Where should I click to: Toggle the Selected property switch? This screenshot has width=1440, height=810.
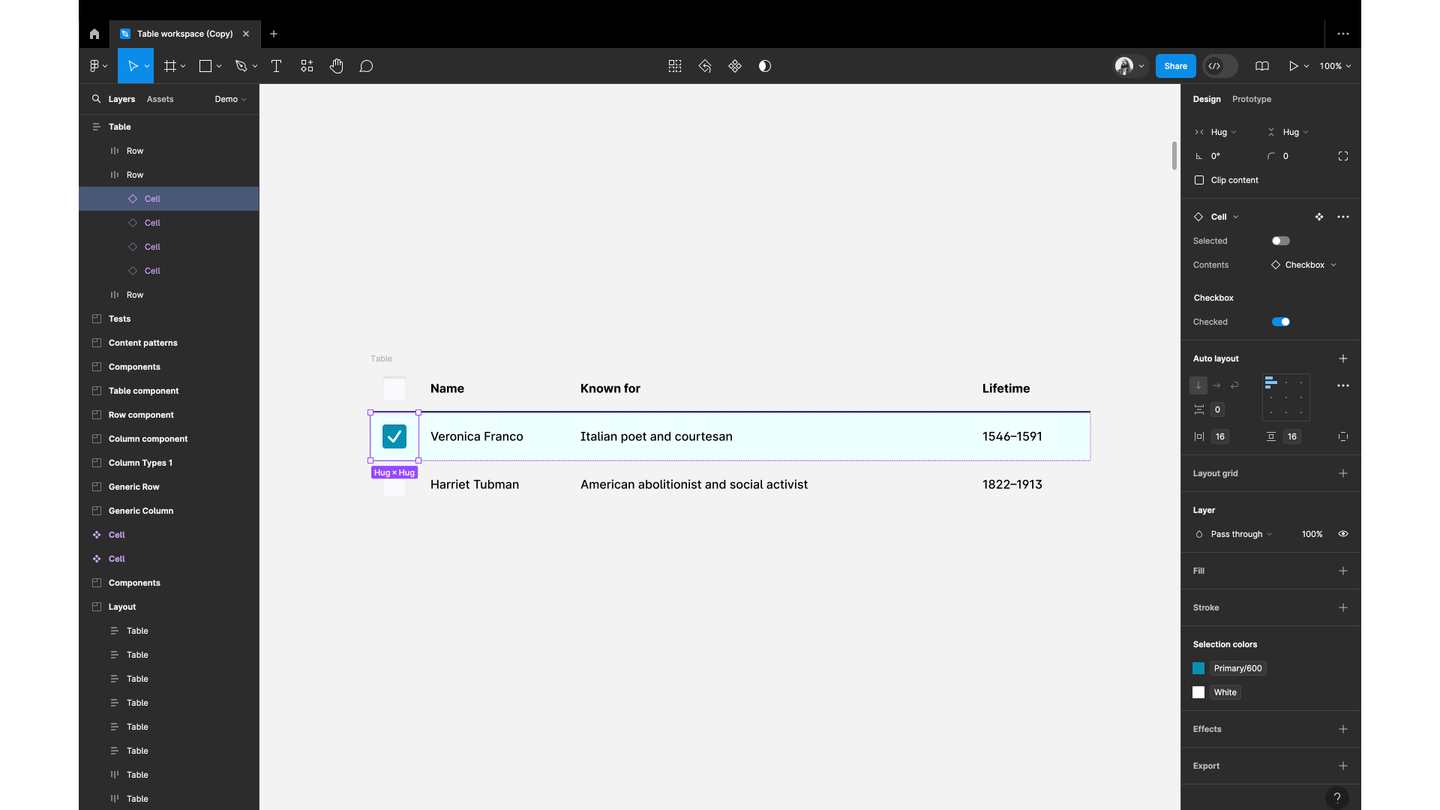click(x=1280, y=241)
